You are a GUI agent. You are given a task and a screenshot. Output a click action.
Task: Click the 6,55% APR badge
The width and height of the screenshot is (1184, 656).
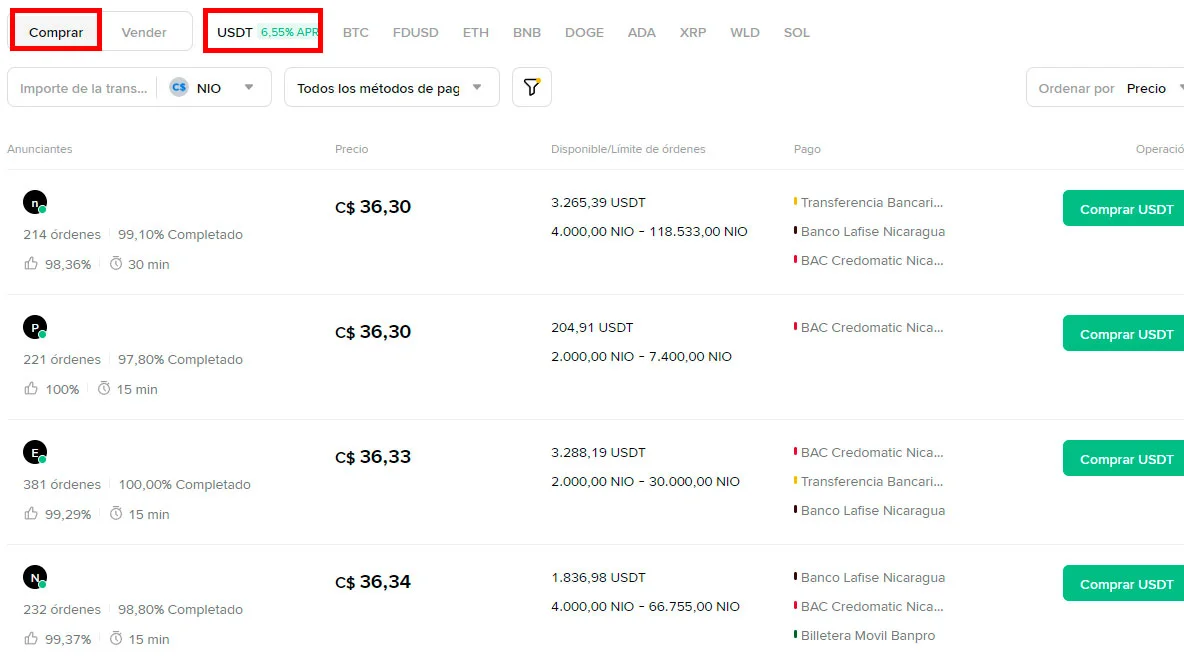pyautogui.click(x=288, y=32)
